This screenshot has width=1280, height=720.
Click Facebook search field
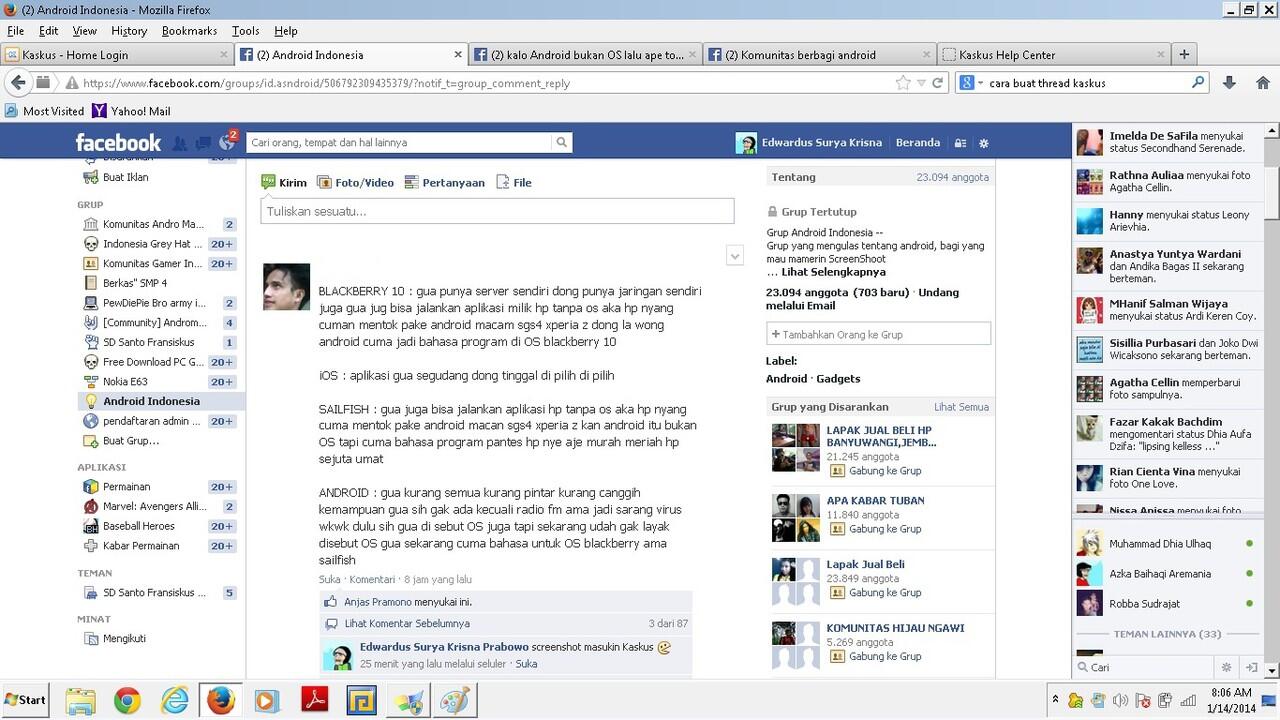coord(398,143)
